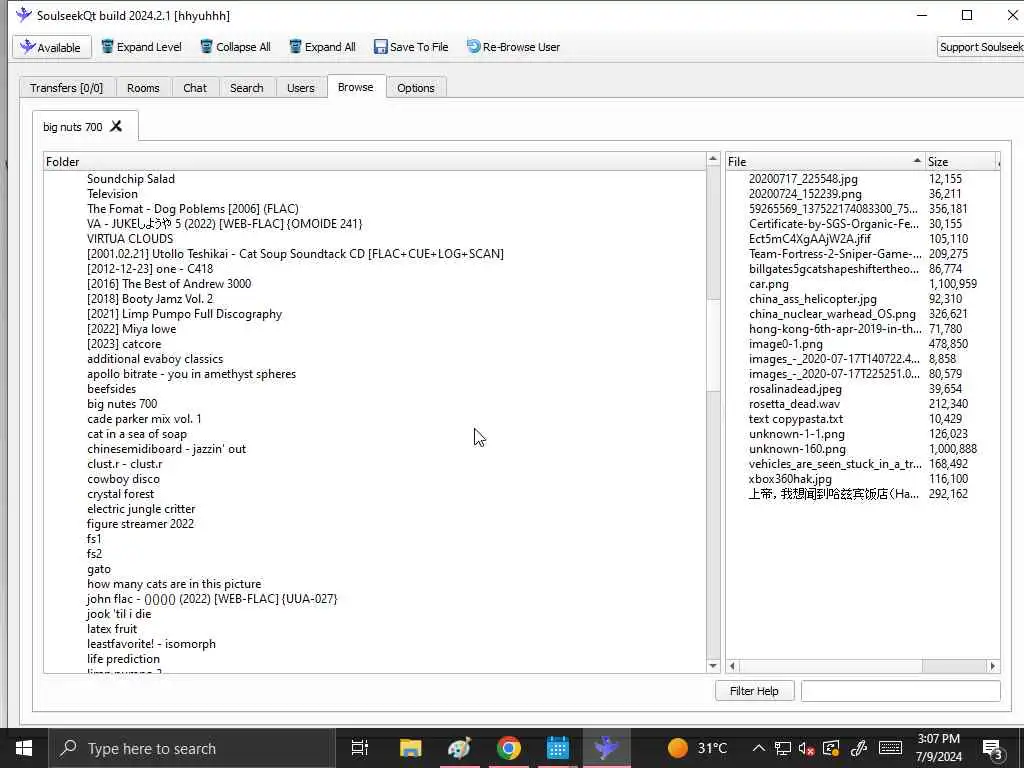Select the one - C418 folder
The height and width of the screenshot is (768, 1024).
[x=150, y=268]
